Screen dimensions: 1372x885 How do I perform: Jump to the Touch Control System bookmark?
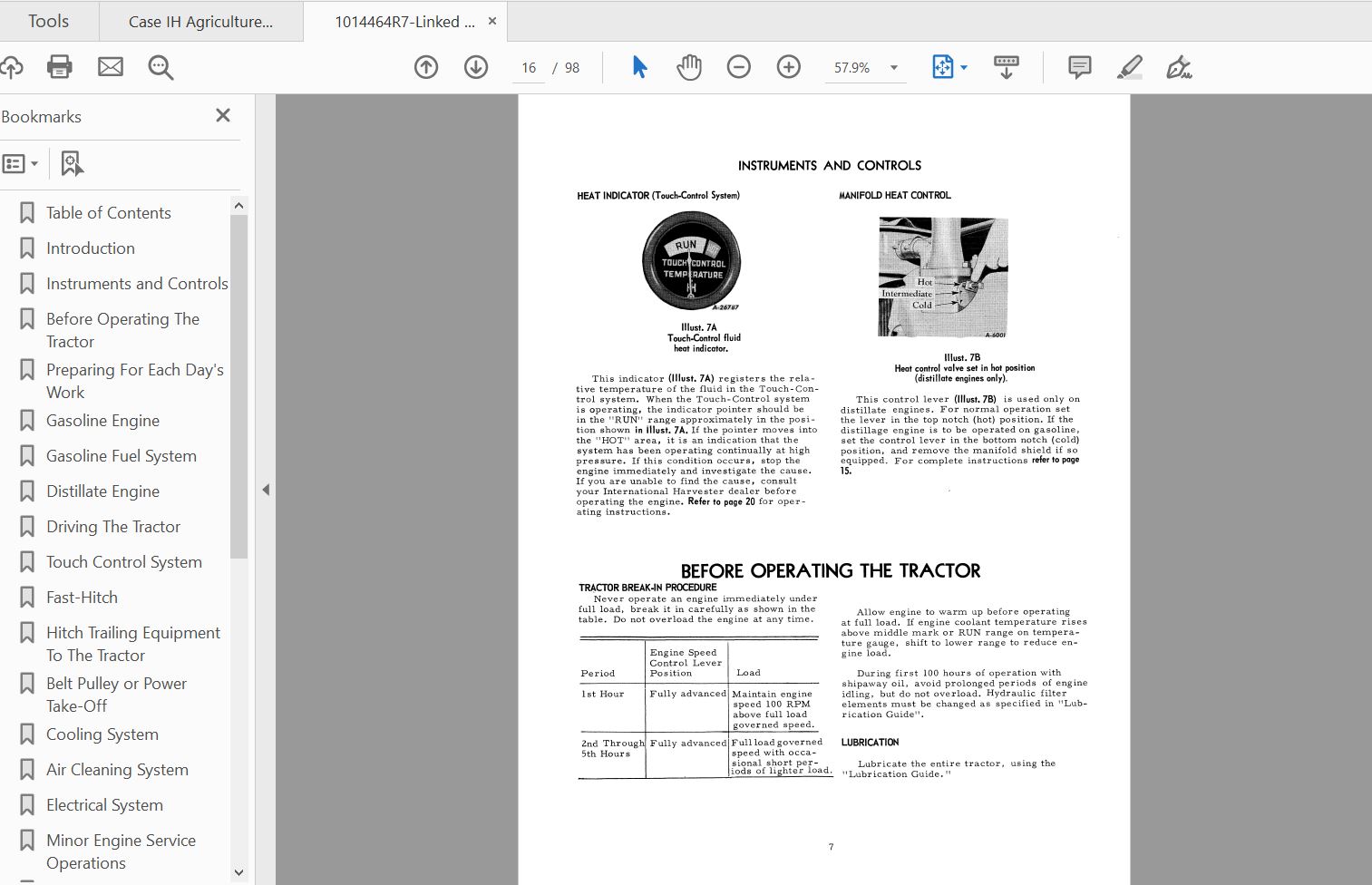123,561
